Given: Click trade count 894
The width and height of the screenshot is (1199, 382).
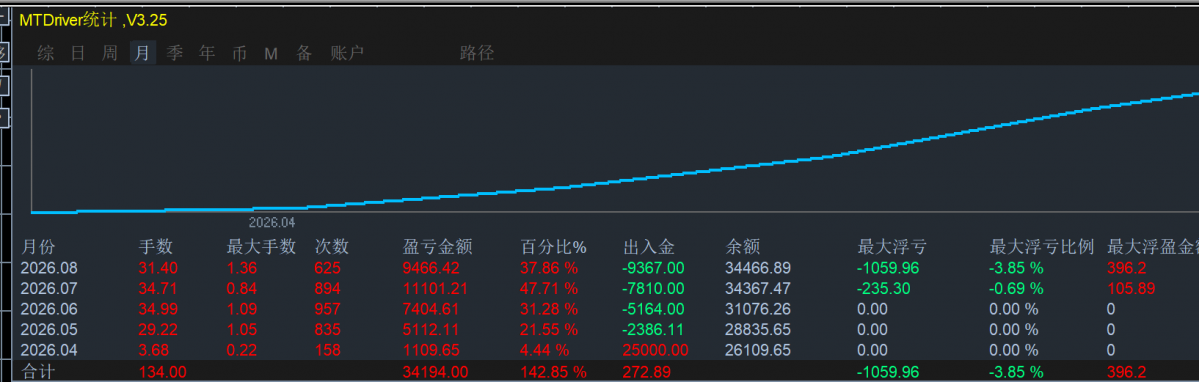Looking at the screenshot, I should pos(328,288).
